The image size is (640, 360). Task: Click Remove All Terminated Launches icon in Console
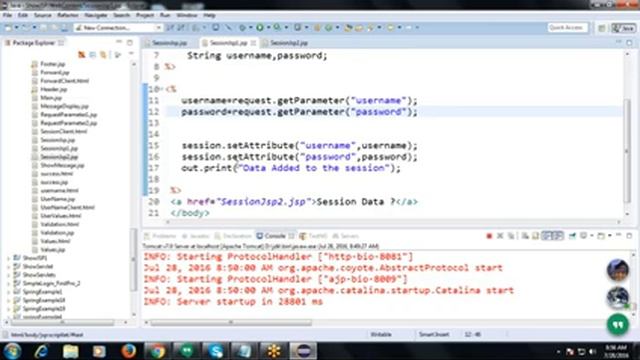511,236
